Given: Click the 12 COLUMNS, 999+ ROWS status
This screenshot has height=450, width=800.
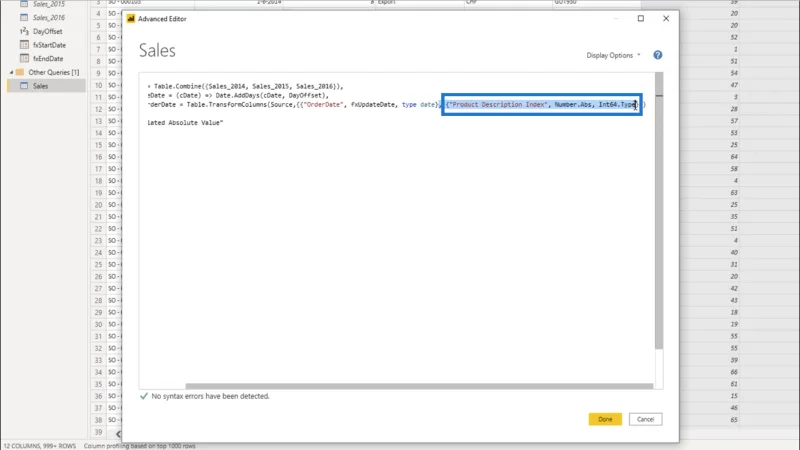Looking at the screenshot, I should click(40, 446).
